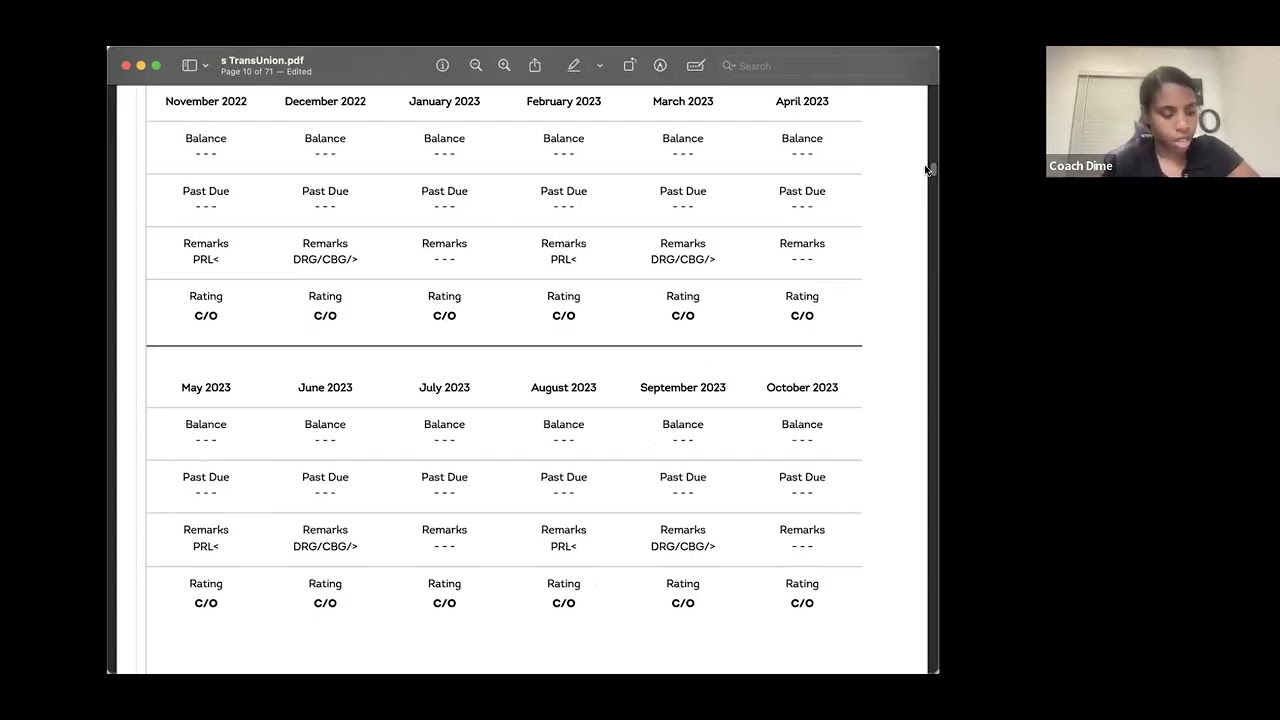Click the TransUnion.pdf window title
The image size is (1280, 720).
click(262, 60)
